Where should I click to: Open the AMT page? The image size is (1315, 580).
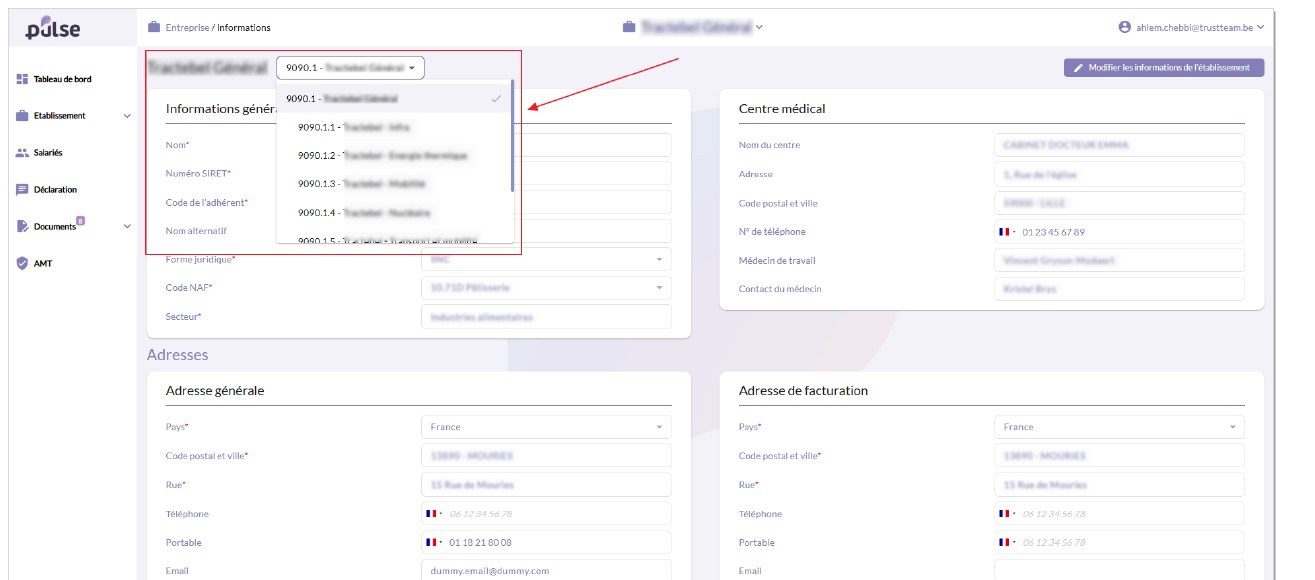tap(43, 264)
